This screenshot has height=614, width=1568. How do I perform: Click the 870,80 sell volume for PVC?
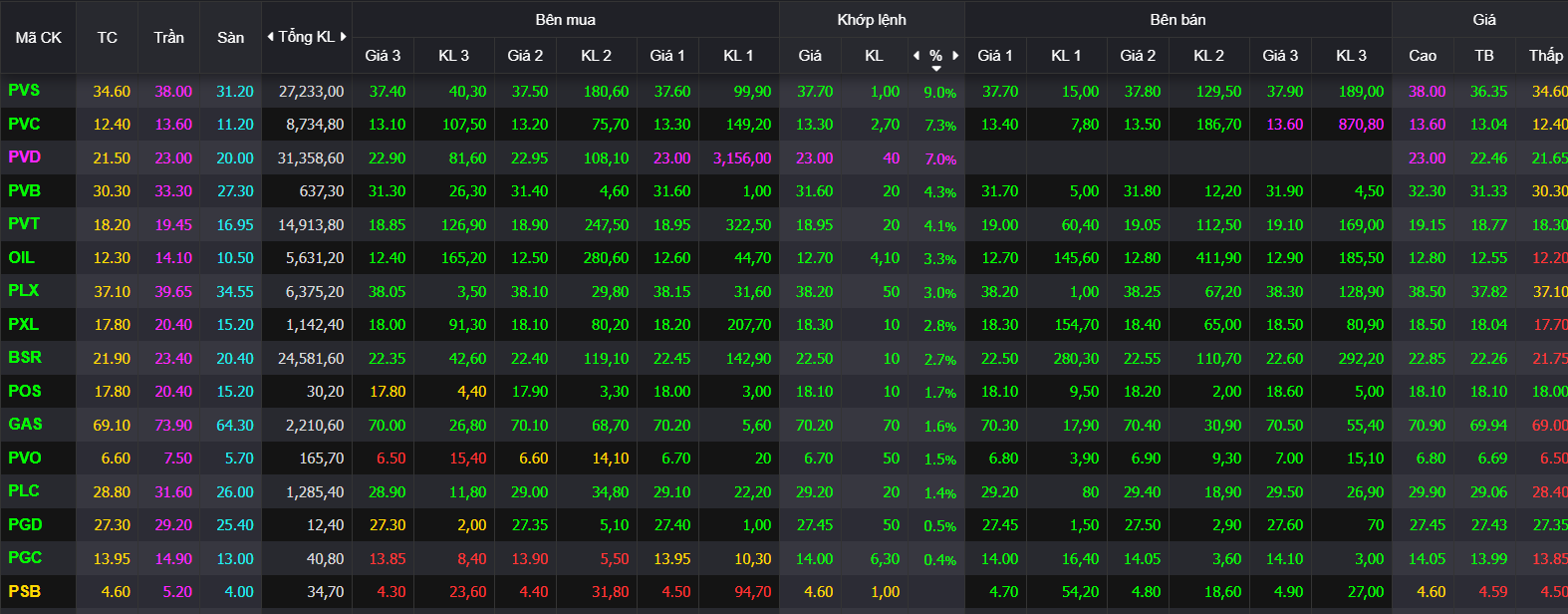click(1362, 125)
